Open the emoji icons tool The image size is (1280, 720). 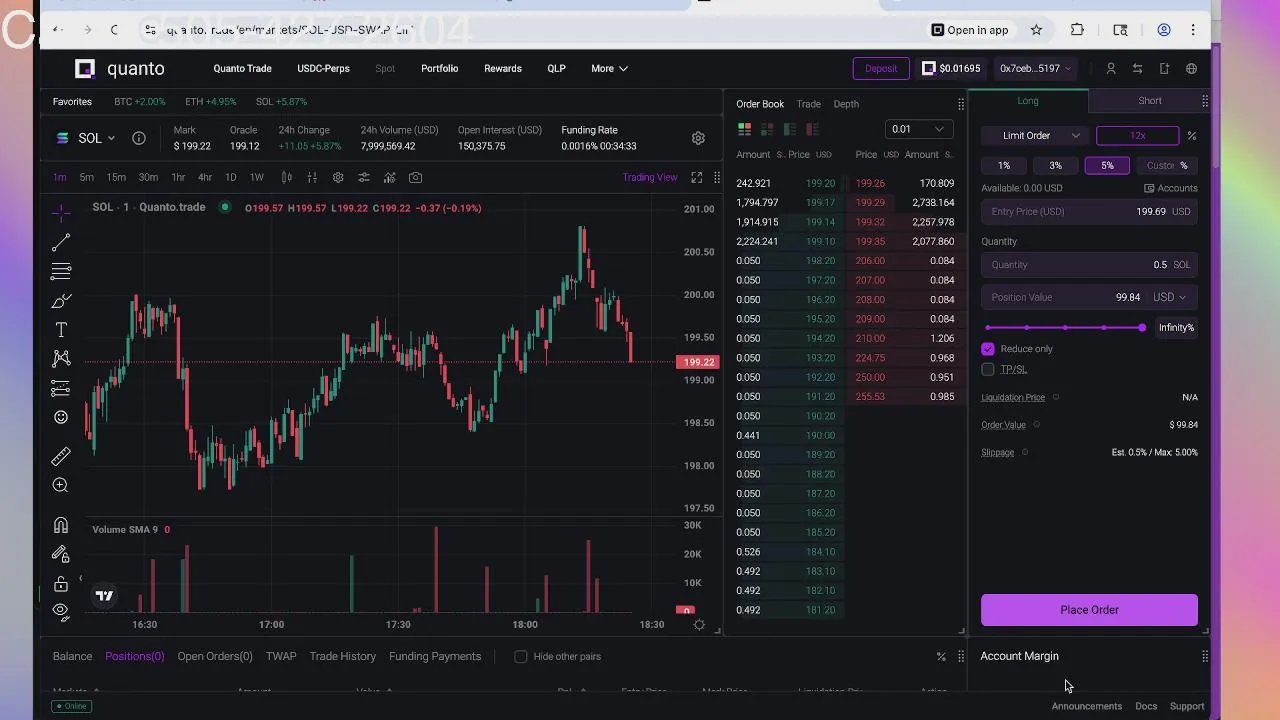tap(61, 417)
